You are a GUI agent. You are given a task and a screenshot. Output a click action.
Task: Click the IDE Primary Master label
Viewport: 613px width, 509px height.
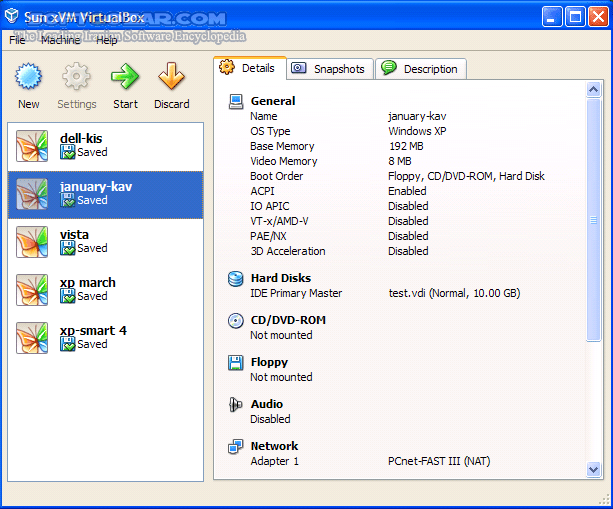pos(296,293)
